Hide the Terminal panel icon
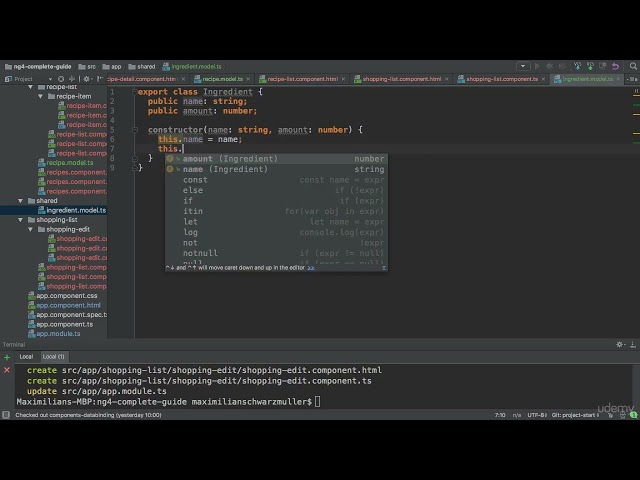 coord(633,345)
